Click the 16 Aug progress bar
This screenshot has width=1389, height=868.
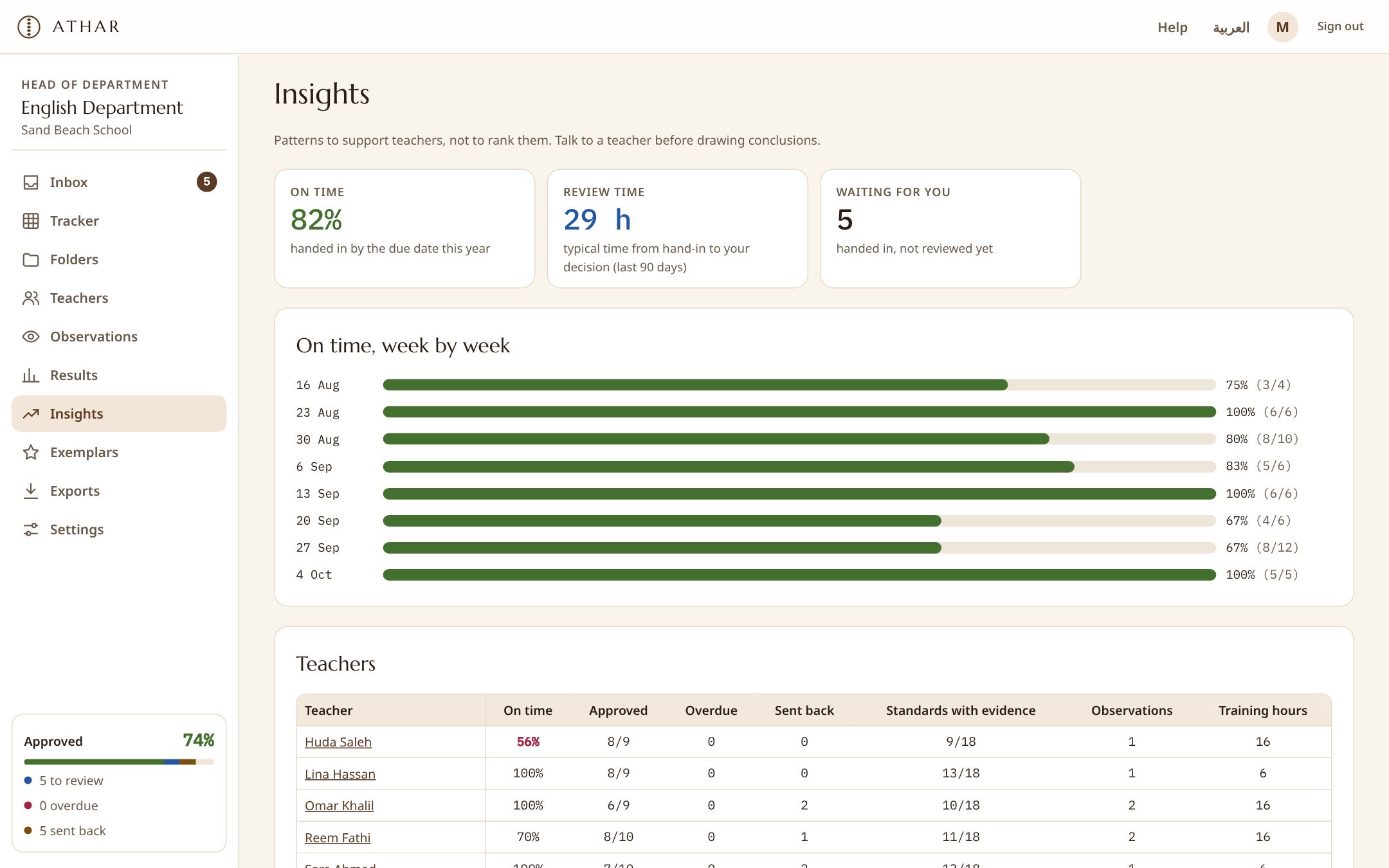tap(799, 385)
